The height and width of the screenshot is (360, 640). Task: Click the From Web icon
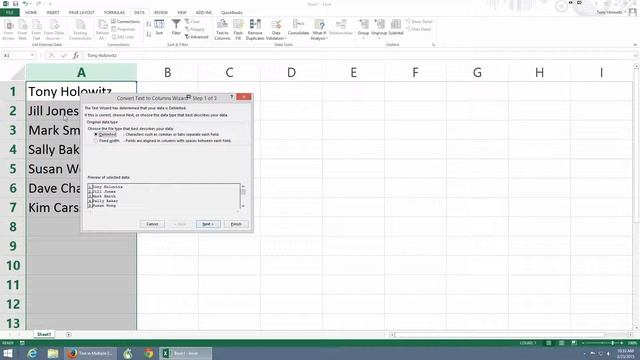22,29
